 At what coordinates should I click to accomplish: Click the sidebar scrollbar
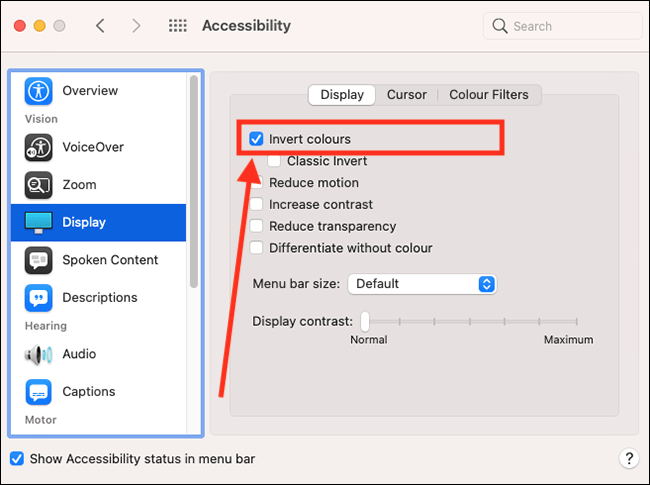(193, 180)
